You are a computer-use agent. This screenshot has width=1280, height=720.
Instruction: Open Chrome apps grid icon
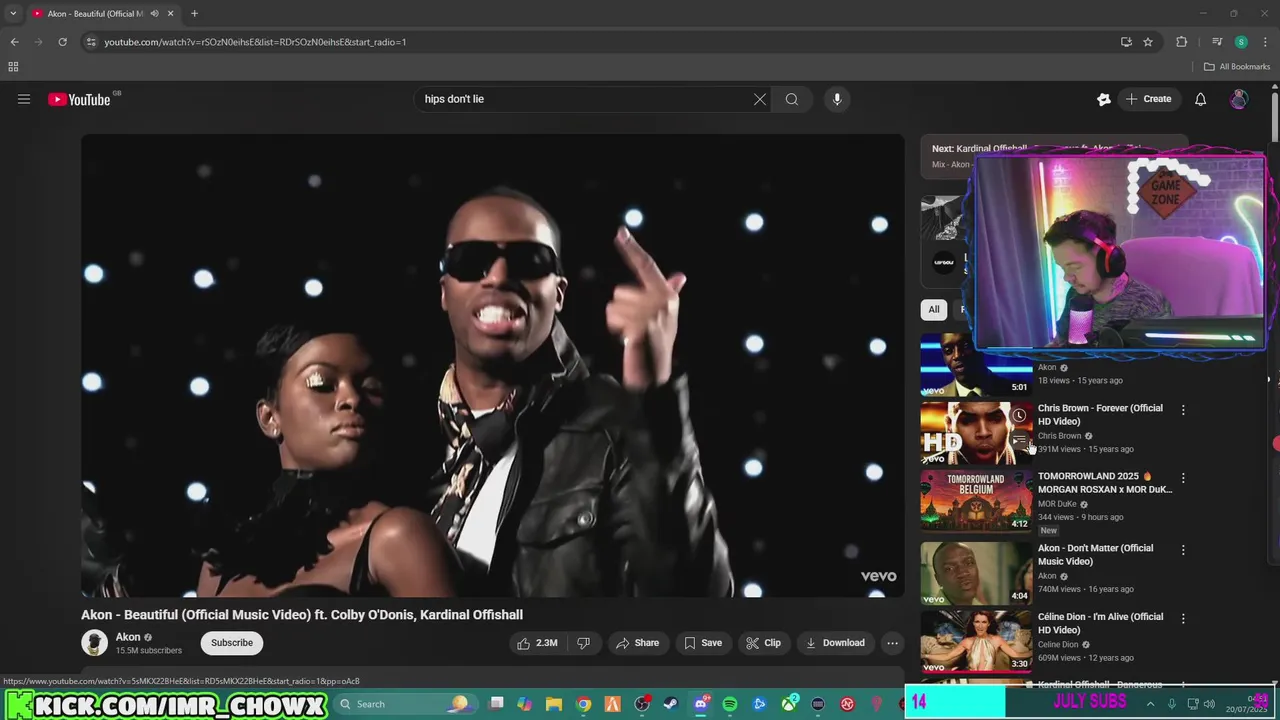[13, 67]
